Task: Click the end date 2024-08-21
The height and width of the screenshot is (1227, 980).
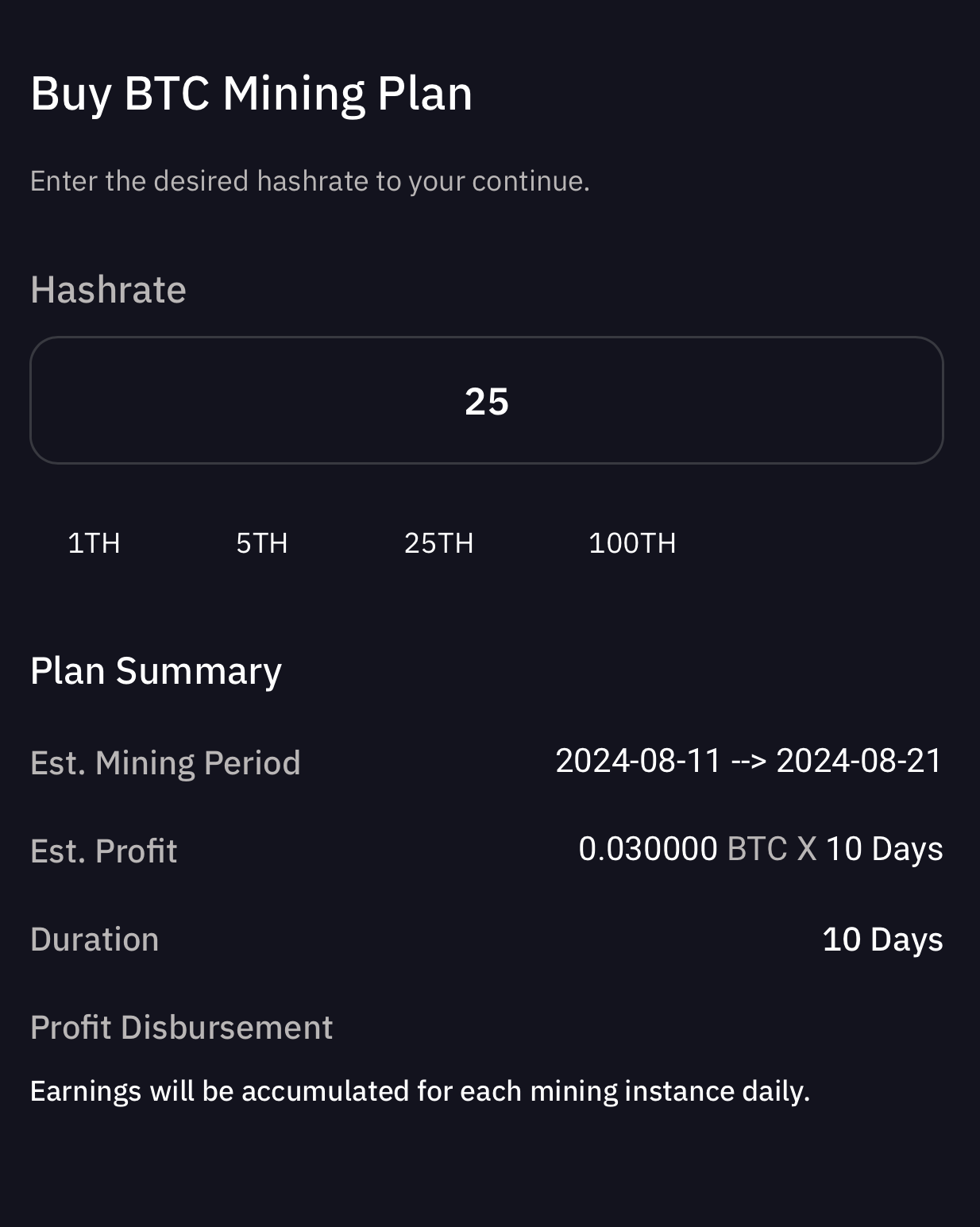Action: tap(859, 761)
